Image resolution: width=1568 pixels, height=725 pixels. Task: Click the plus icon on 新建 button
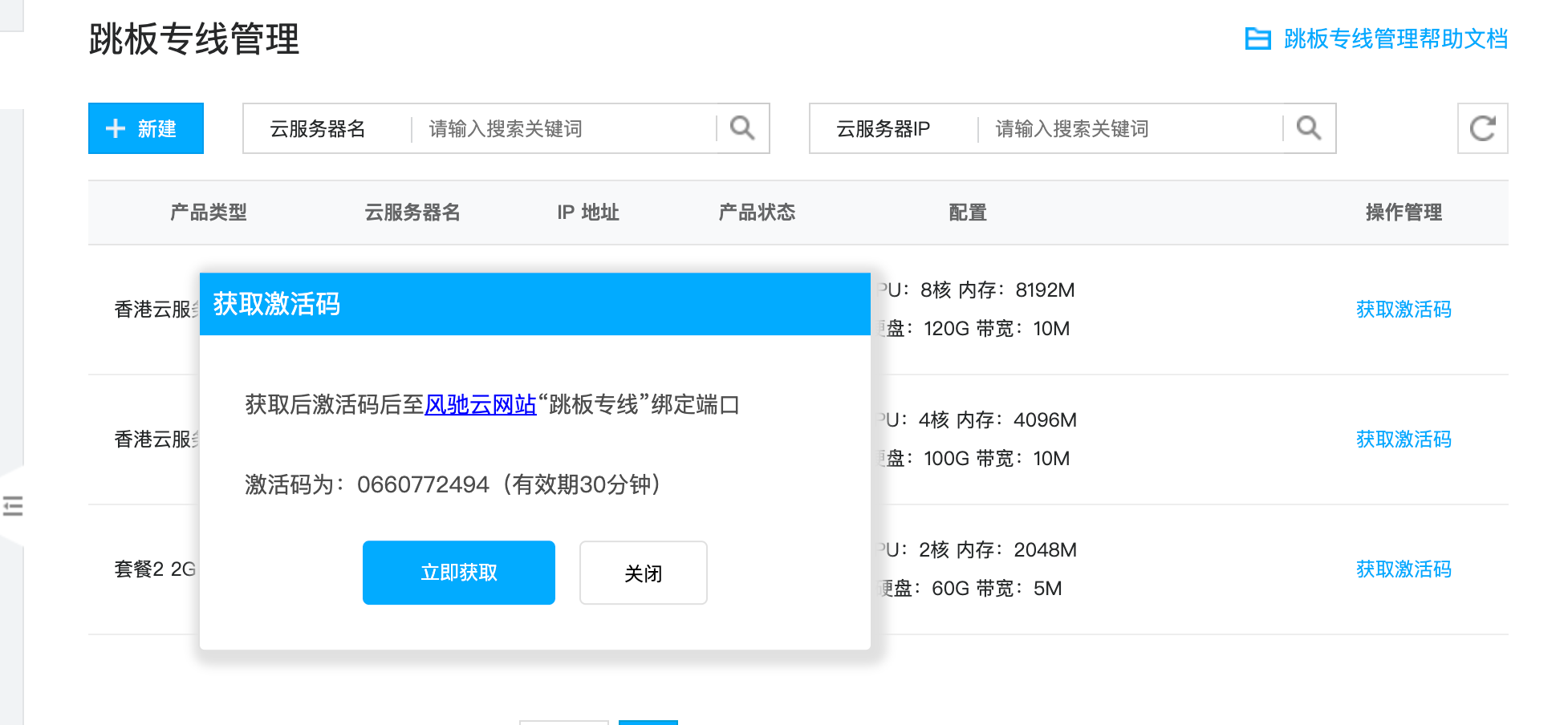point(116,128)
